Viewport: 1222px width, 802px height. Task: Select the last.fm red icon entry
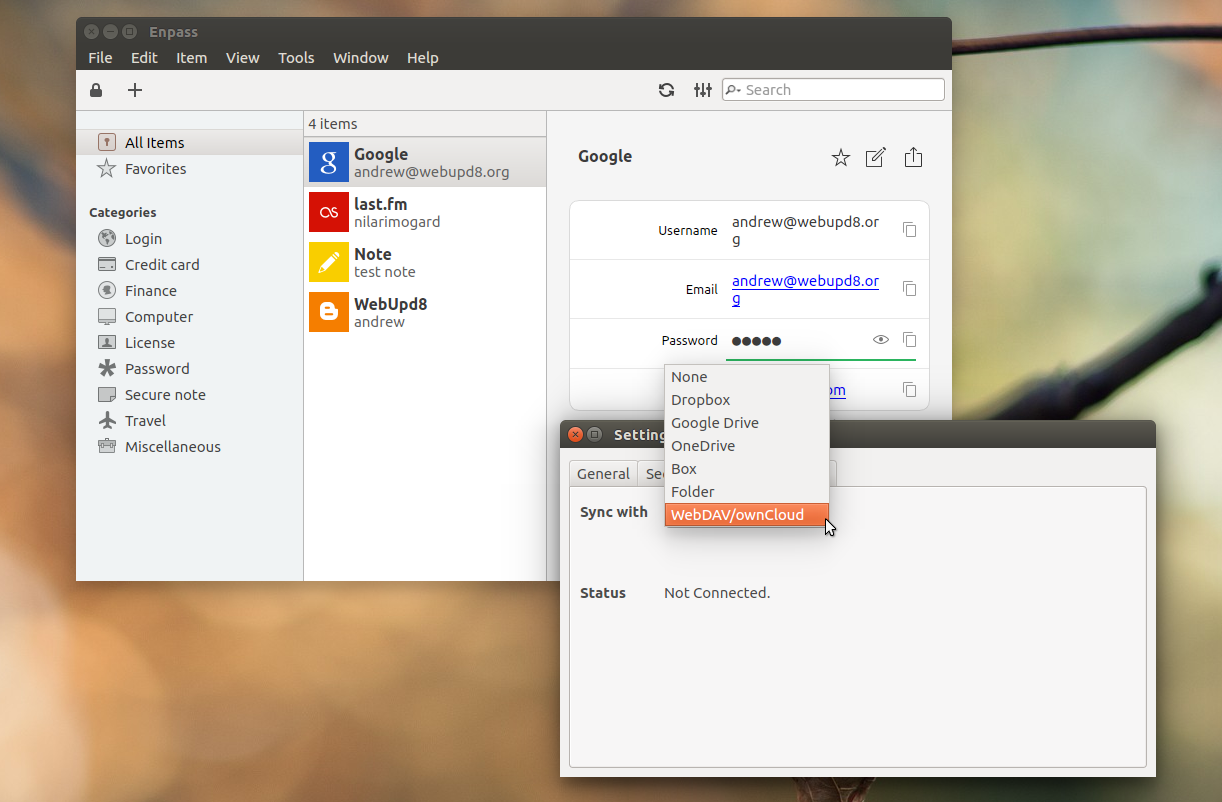pos(329,212)
